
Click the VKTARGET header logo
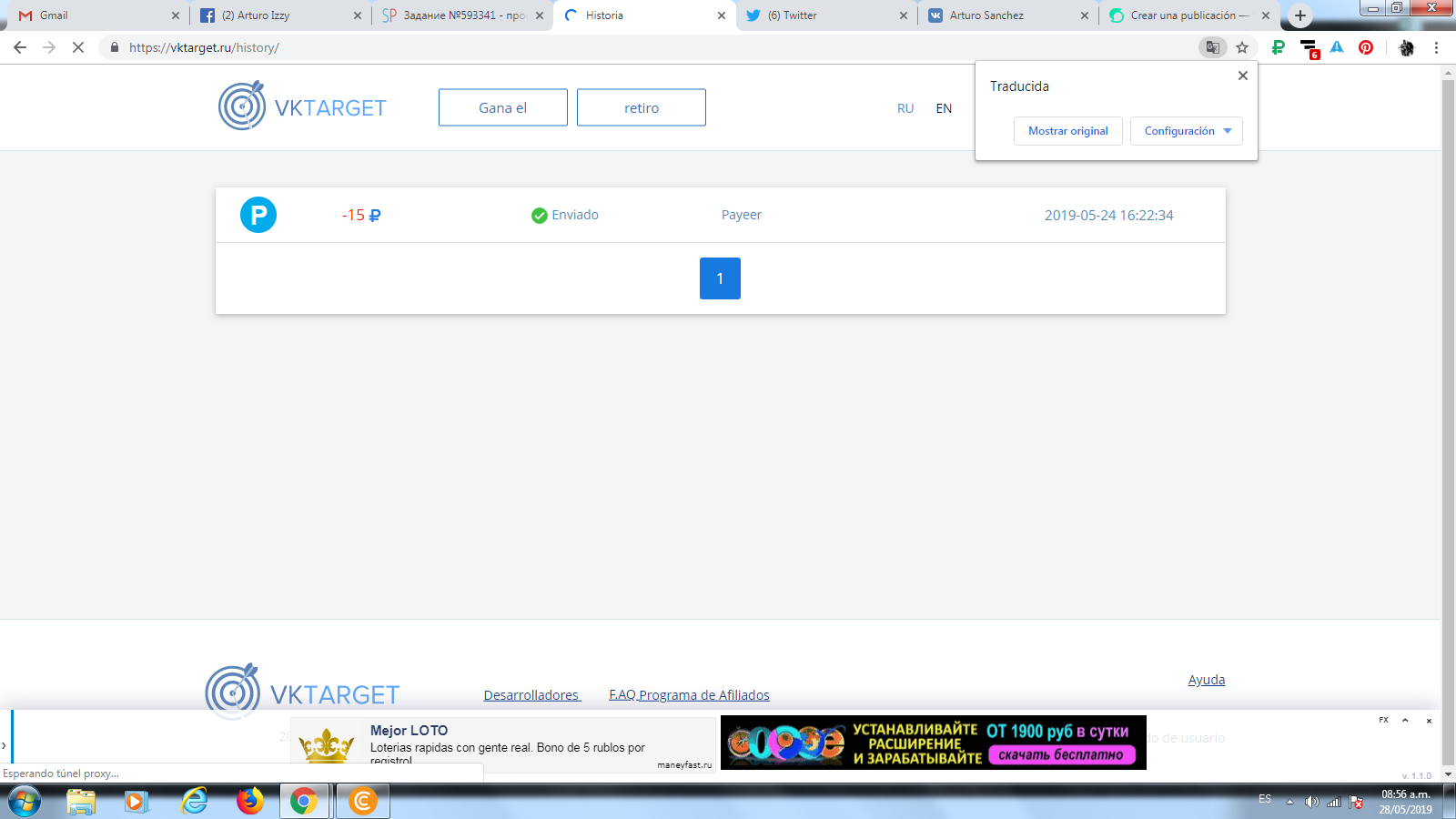[x=302, y=106]
